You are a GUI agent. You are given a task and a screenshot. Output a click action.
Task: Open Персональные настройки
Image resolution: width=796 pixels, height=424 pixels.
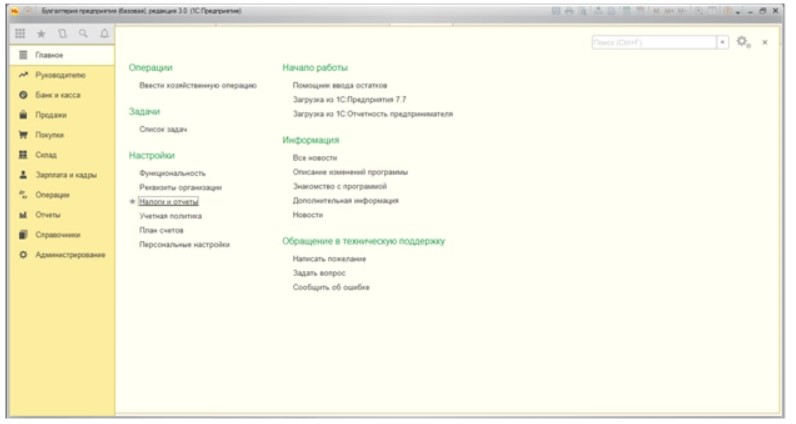(x=184, y=244)
